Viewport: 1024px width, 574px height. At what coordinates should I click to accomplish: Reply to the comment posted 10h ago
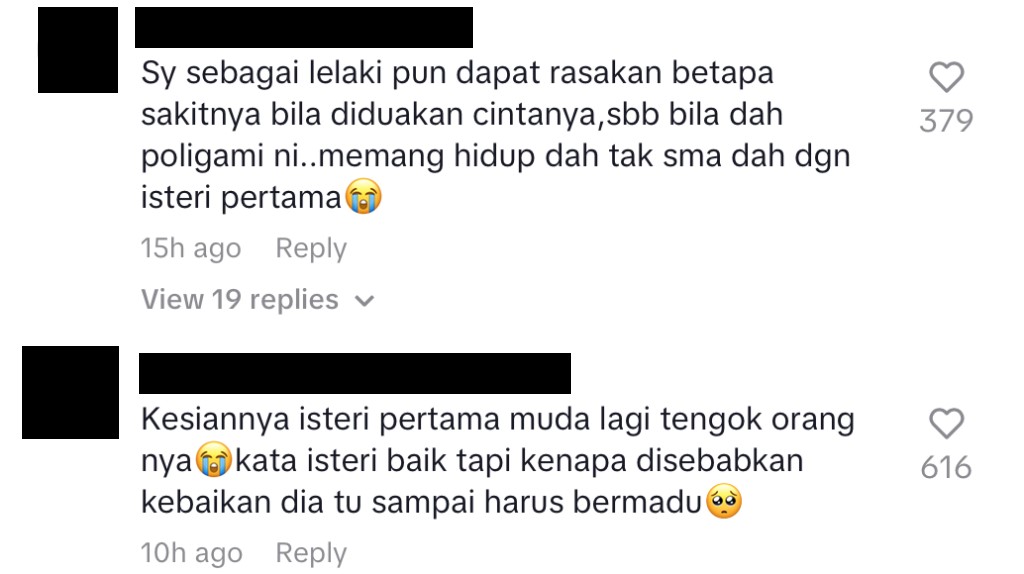coord(311,553)
